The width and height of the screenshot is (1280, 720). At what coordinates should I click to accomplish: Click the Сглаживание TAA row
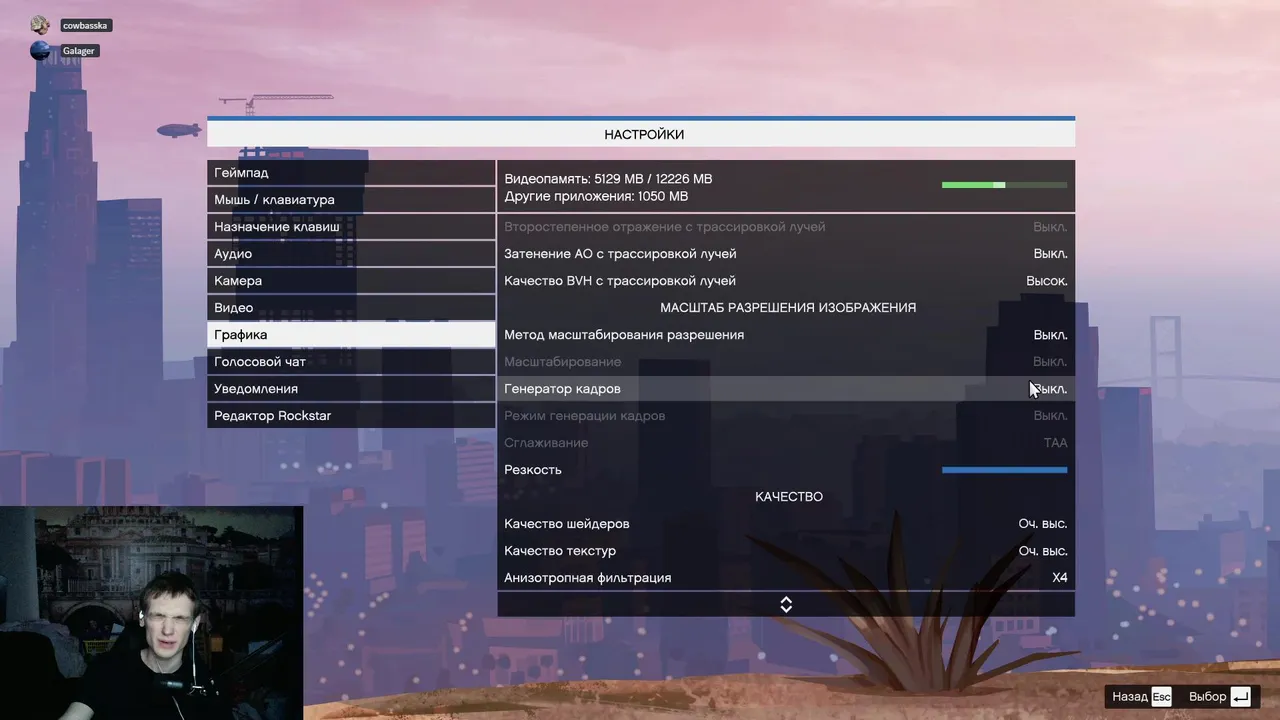coord(786,443)
